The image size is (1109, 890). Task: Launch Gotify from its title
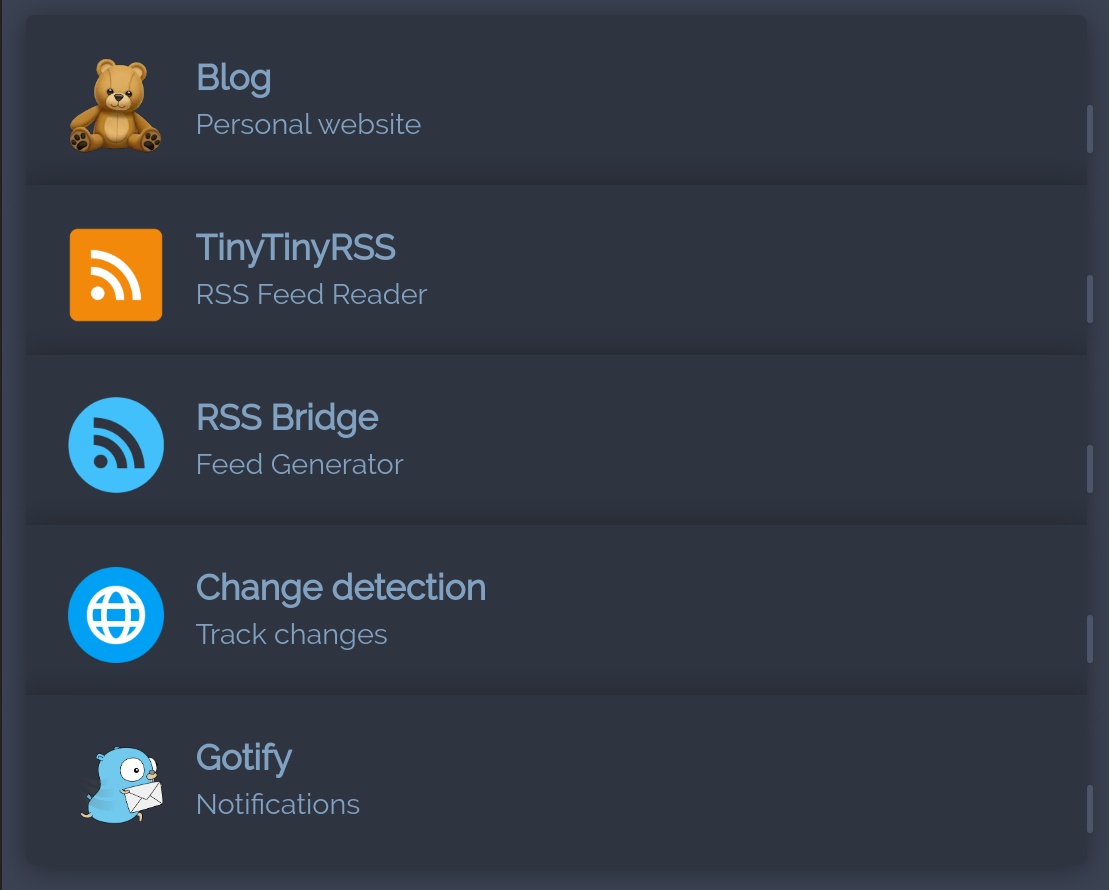[x=244, y=757]
